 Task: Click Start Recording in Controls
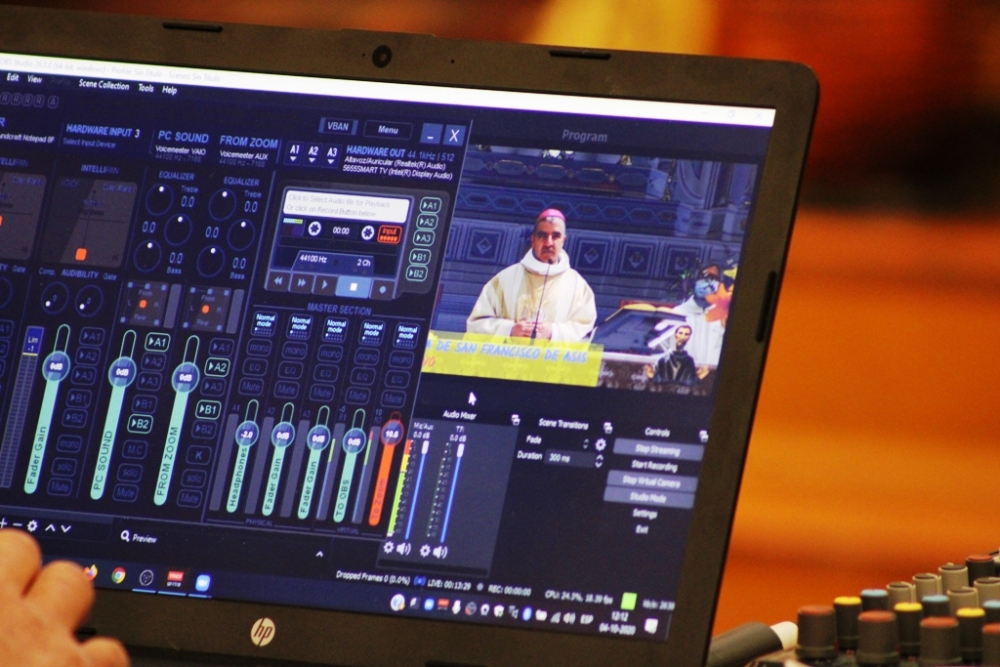tap(654, 466)
